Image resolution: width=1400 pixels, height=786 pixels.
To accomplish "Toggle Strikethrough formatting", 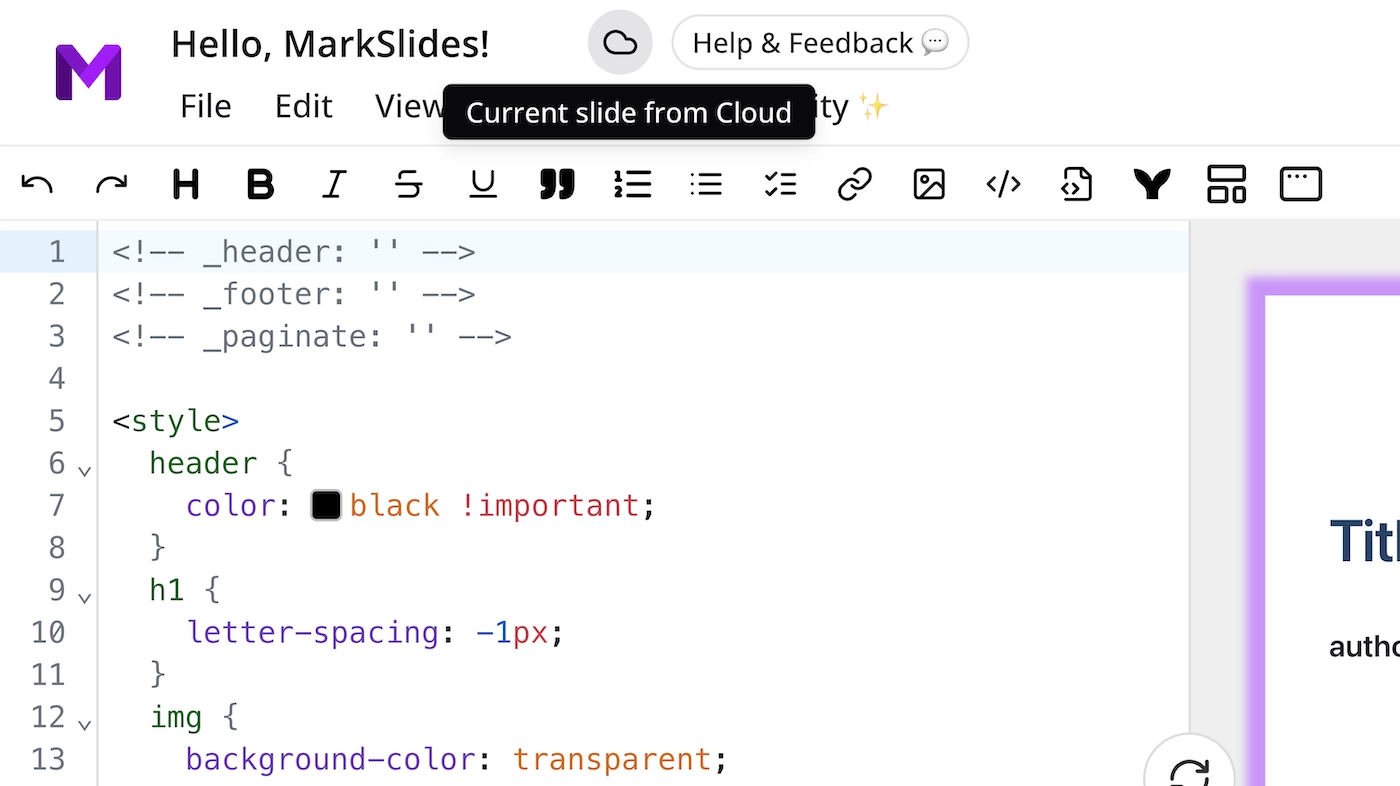I will [408, 184].
